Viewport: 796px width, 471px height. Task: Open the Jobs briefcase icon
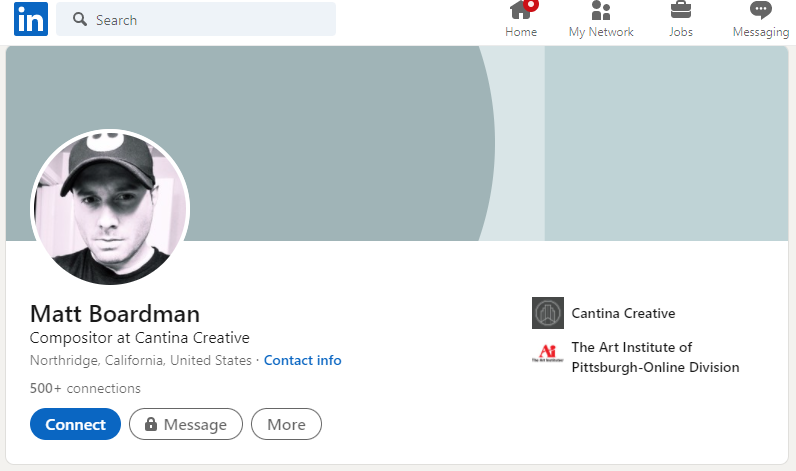coord(681,10)
